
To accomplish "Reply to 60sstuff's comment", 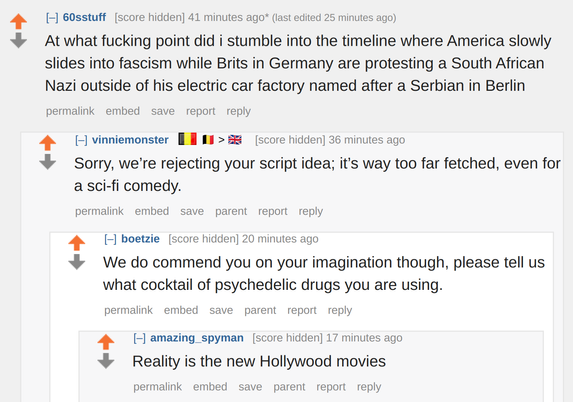I will tap(238, 111).
